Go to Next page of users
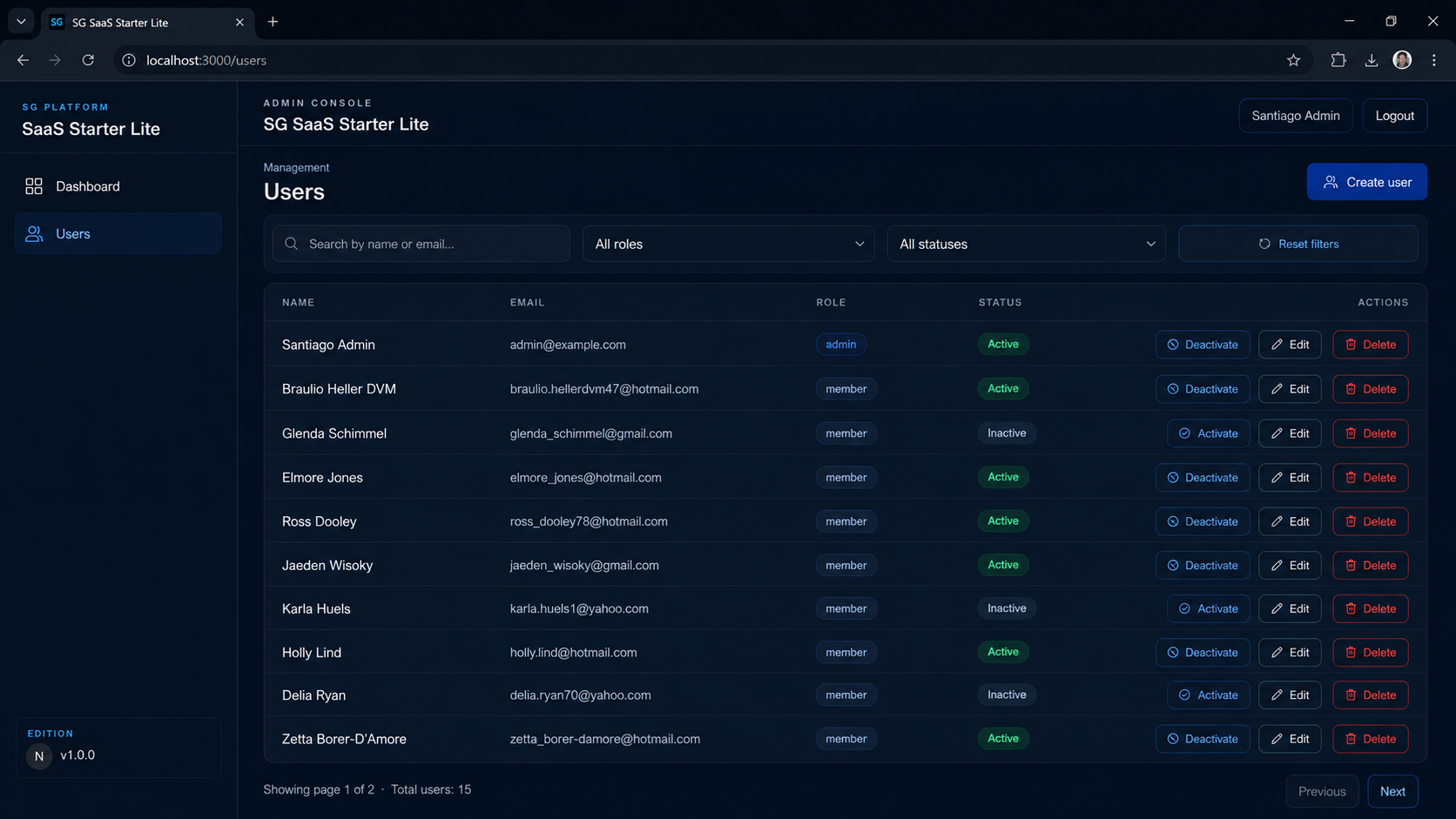1456x819 pixels. click(1392, 791)
